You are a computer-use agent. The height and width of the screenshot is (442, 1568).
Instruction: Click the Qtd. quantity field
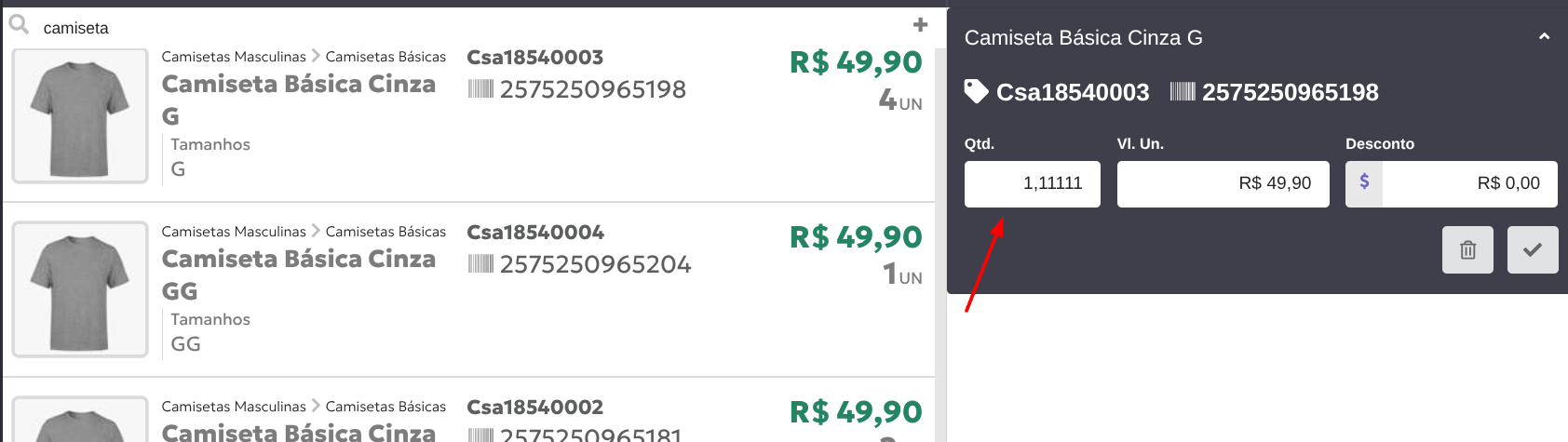[x=1032, y=183]
